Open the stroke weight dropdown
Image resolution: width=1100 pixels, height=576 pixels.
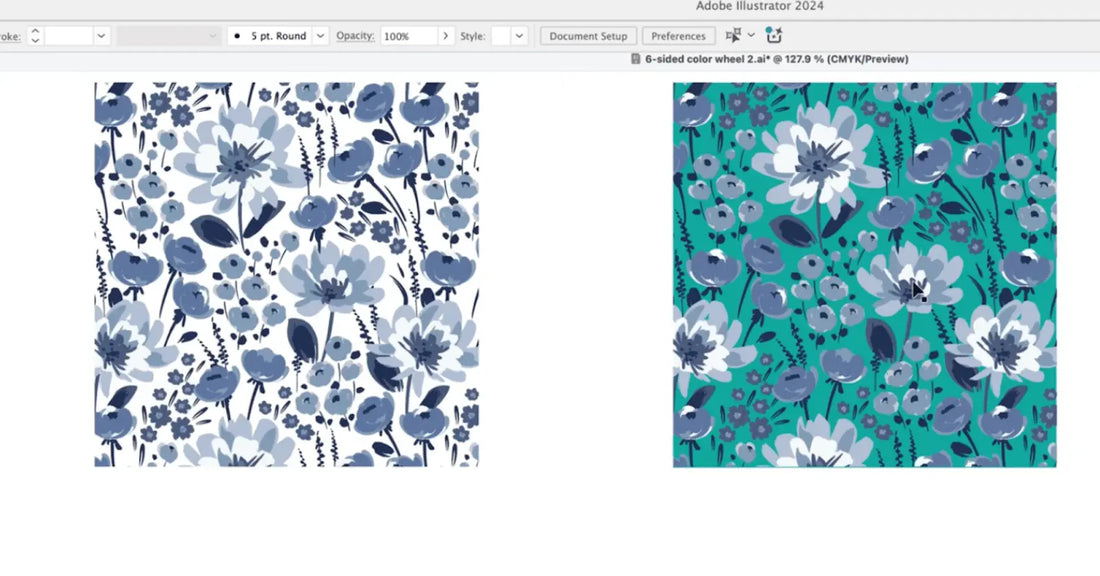click(101, 36)
